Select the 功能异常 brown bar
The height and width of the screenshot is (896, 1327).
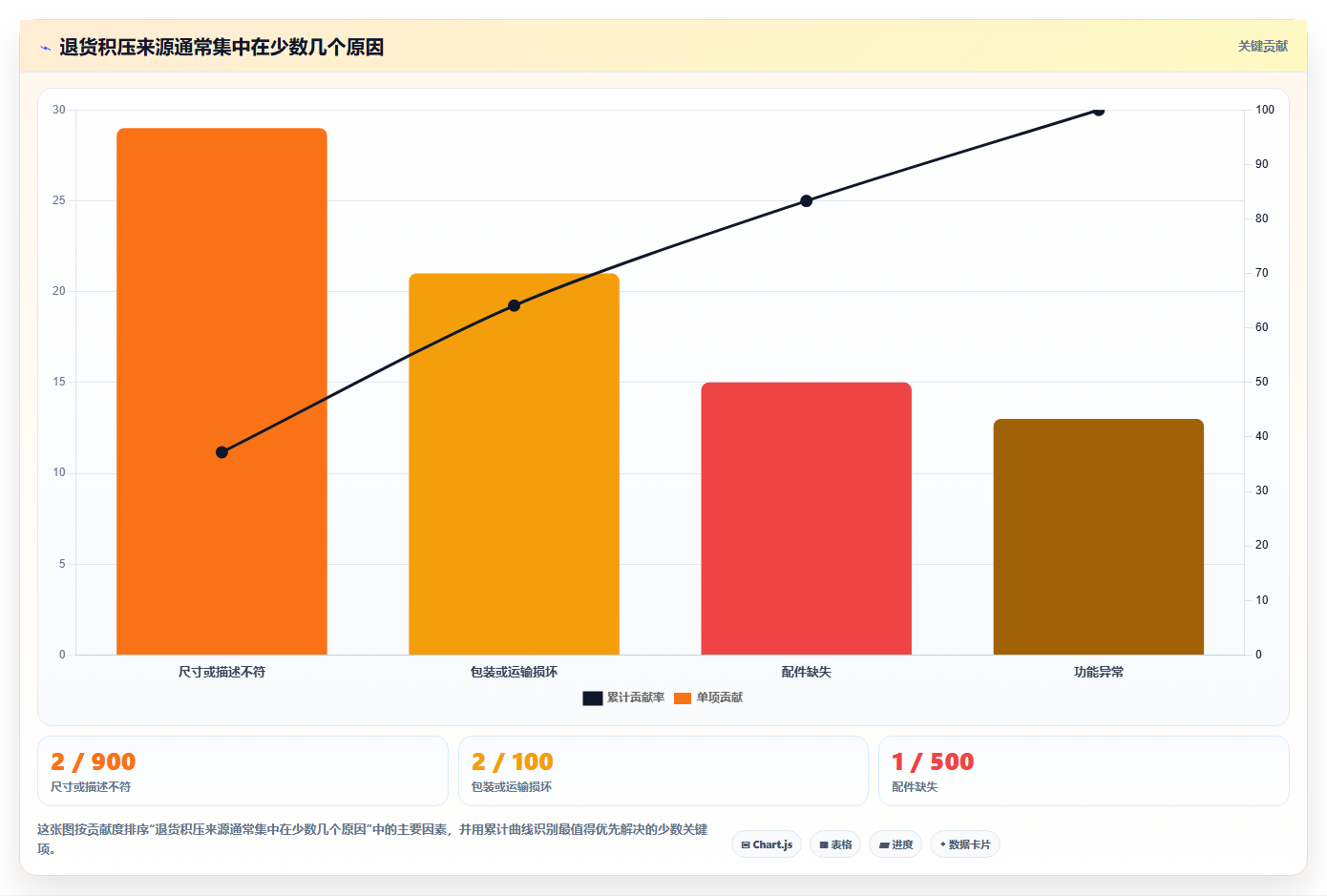click(x=1098, y=536)
